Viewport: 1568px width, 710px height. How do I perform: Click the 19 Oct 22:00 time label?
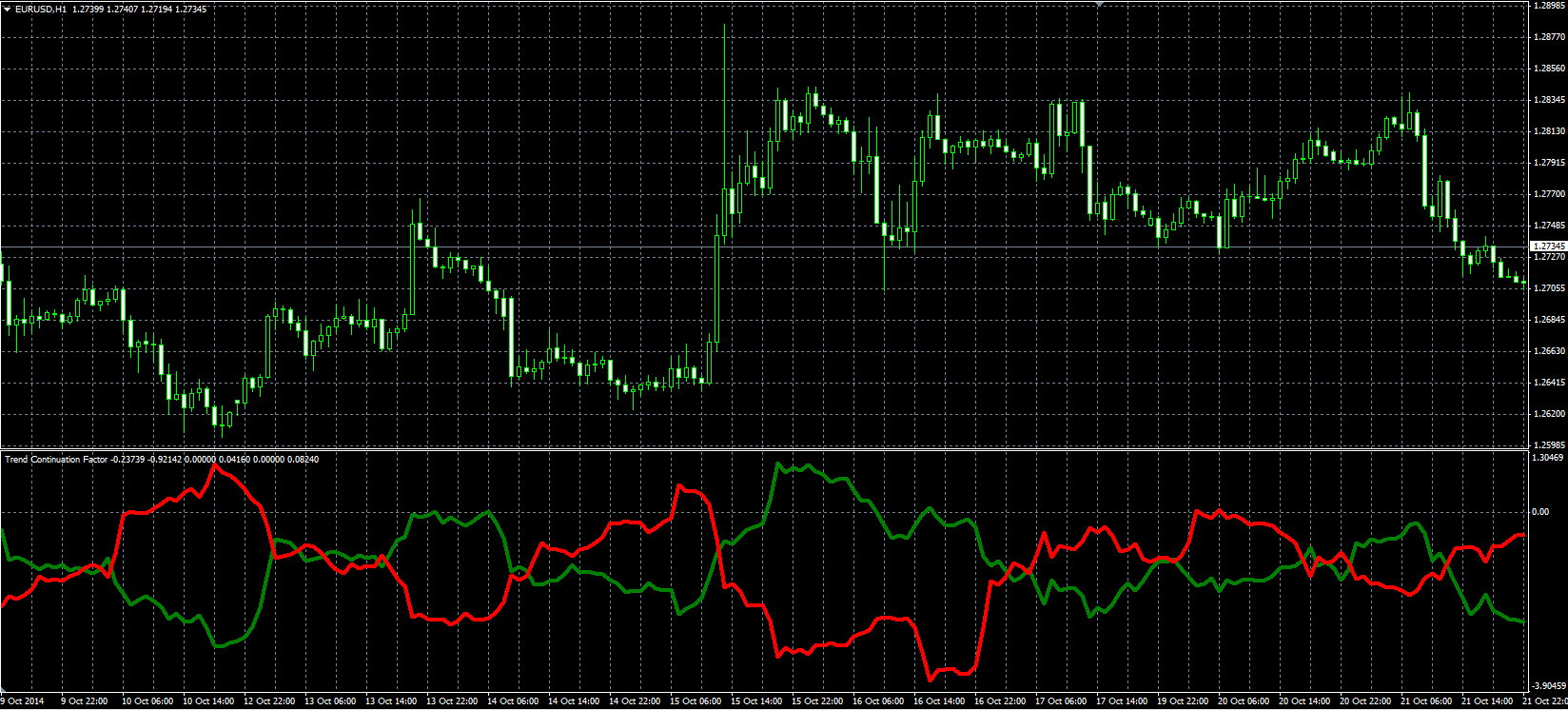tap(1183, 701)
